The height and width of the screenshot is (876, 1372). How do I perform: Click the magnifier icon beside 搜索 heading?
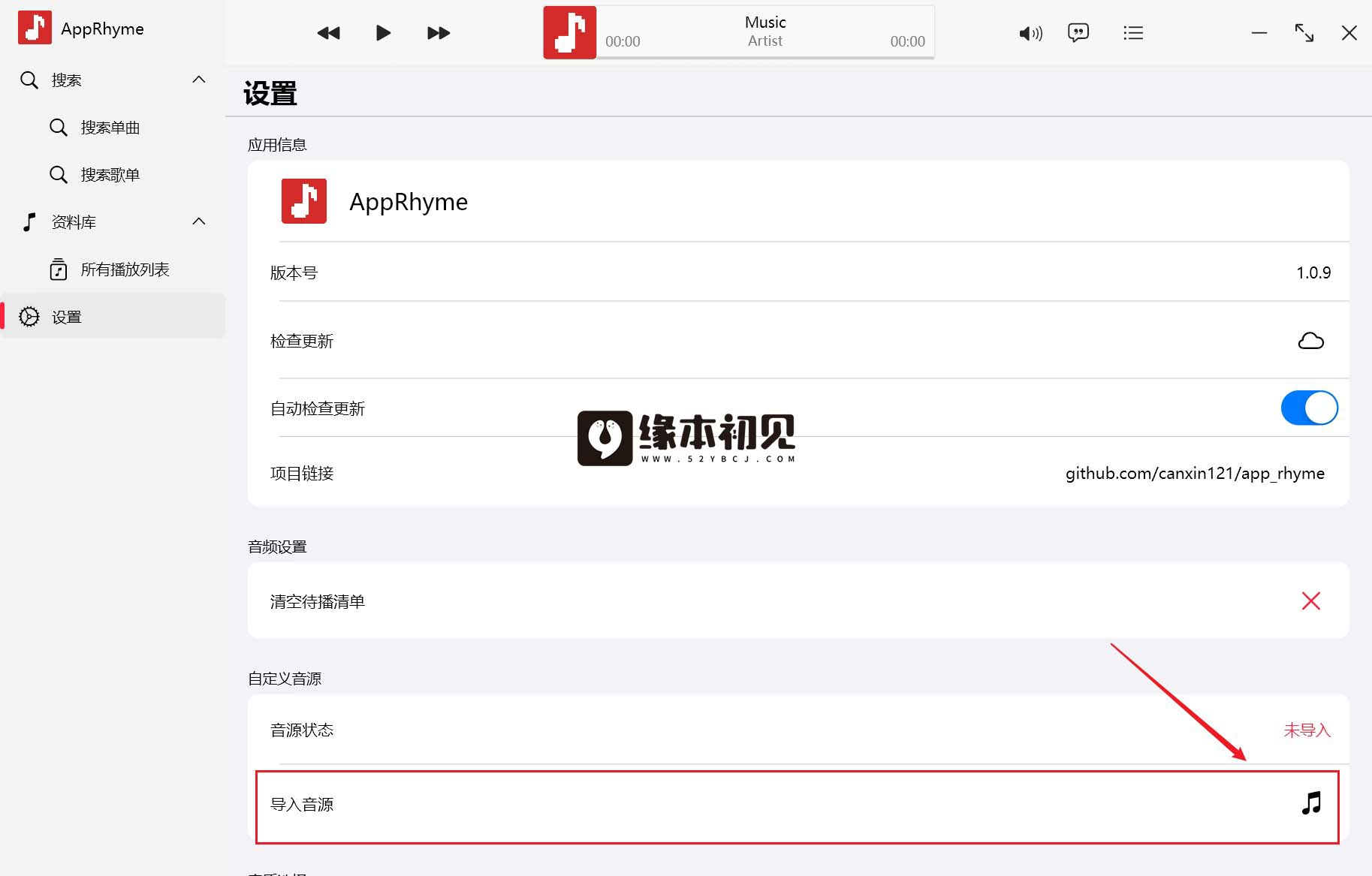coord(29,80)
